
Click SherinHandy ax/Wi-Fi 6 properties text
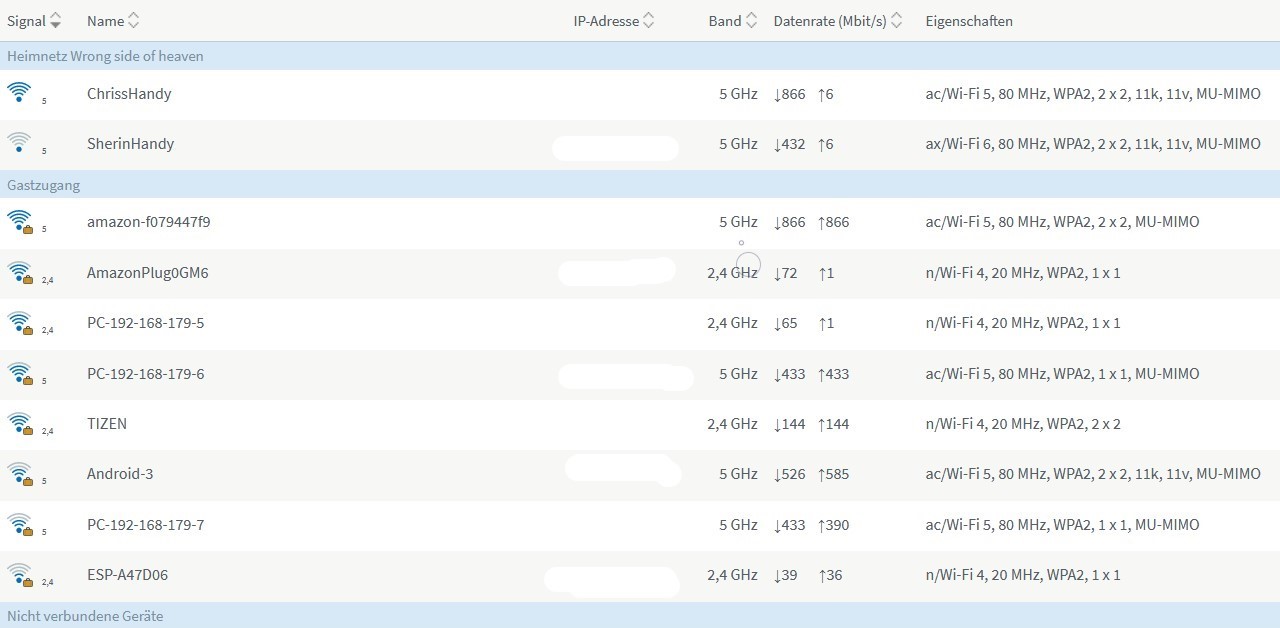click(x=1093, y=144)
